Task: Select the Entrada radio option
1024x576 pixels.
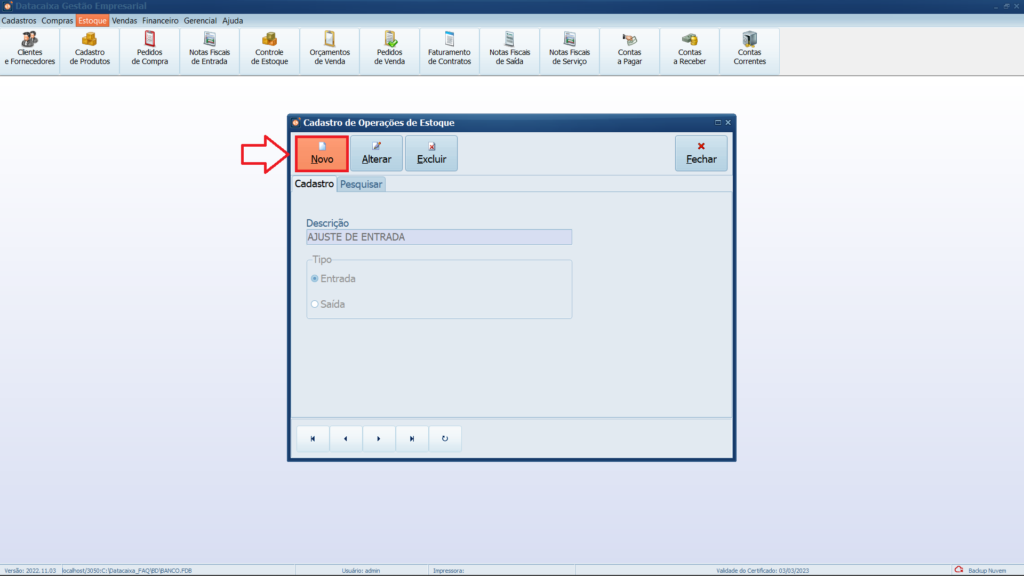Action: 315,279
